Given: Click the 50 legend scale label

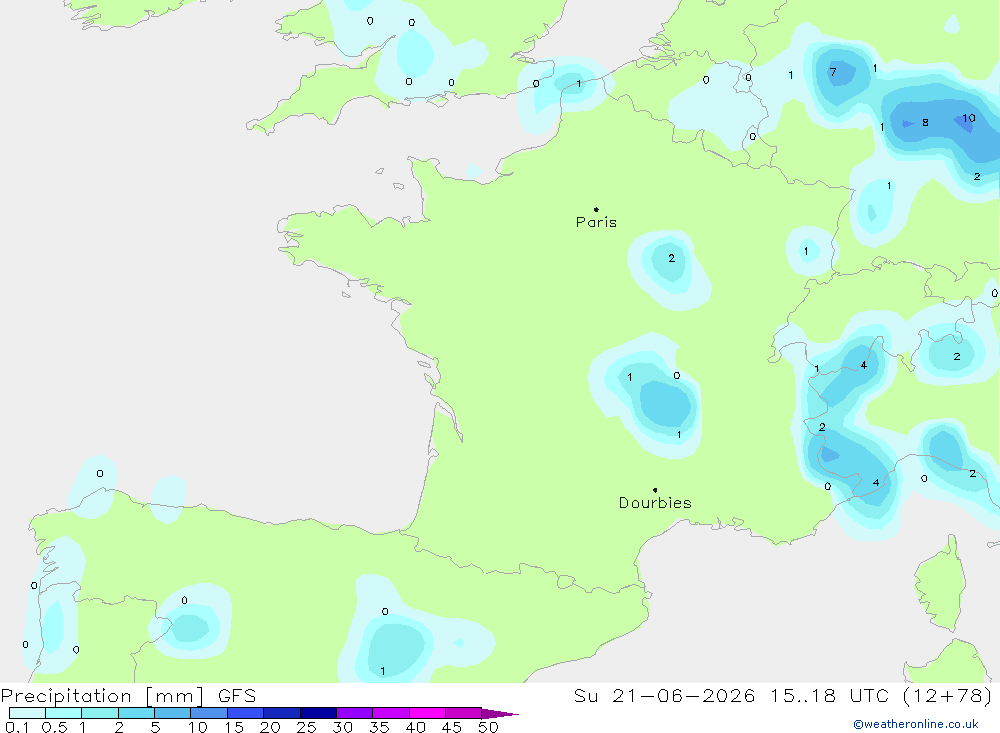Looking at the screenshot, I should (488, 727).
